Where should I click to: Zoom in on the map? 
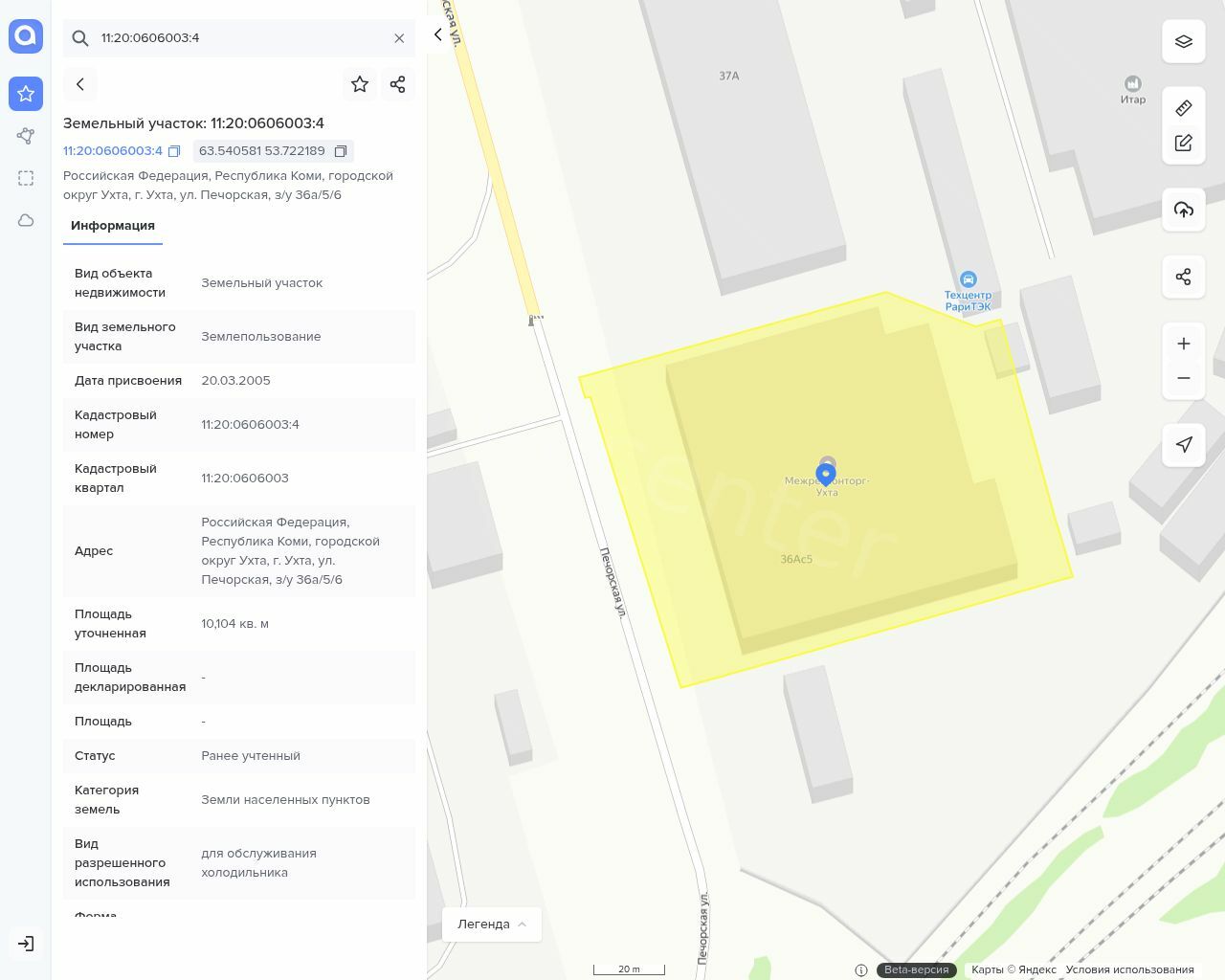(x=1183, y=344)
